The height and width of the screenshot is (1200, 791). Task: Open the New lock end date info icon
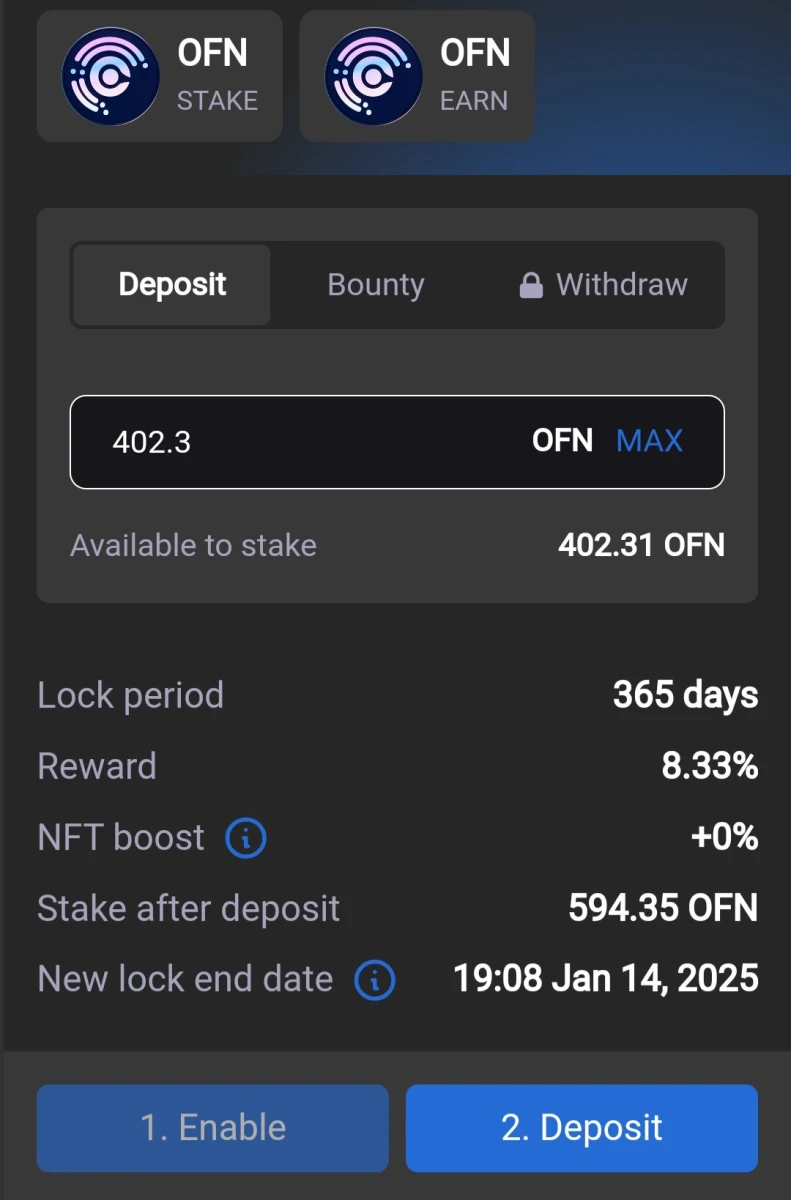tap(375, 980)
